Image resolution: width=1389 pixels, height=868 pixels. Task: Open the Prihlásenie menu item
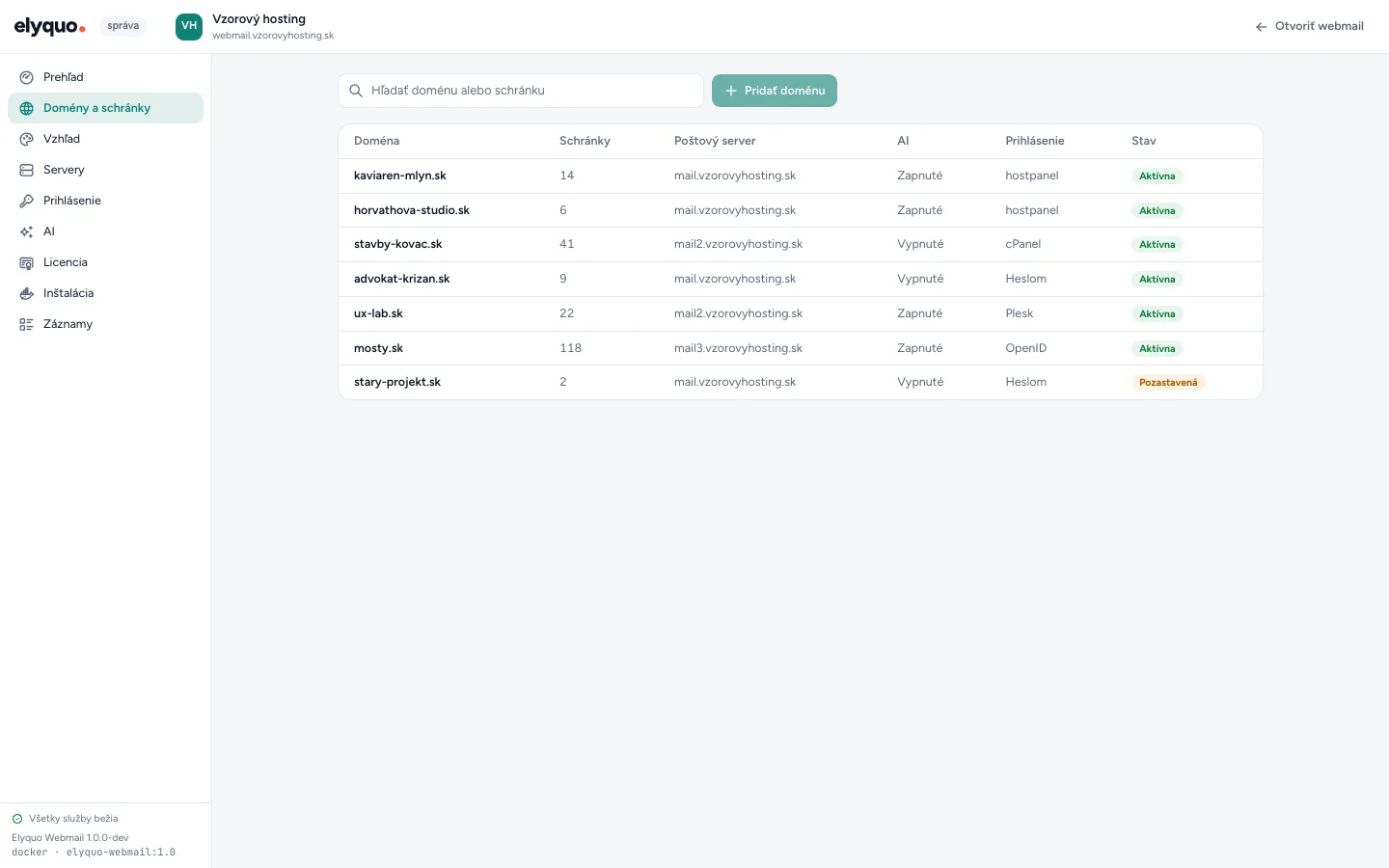point(106,201)
